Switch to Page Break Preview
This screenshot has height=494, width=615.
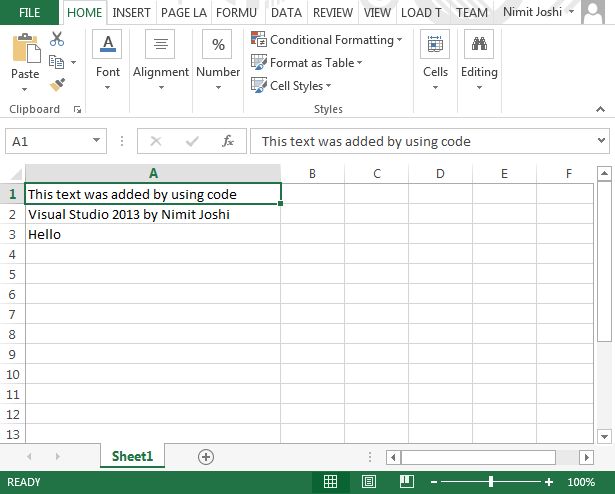click(406, 481)
